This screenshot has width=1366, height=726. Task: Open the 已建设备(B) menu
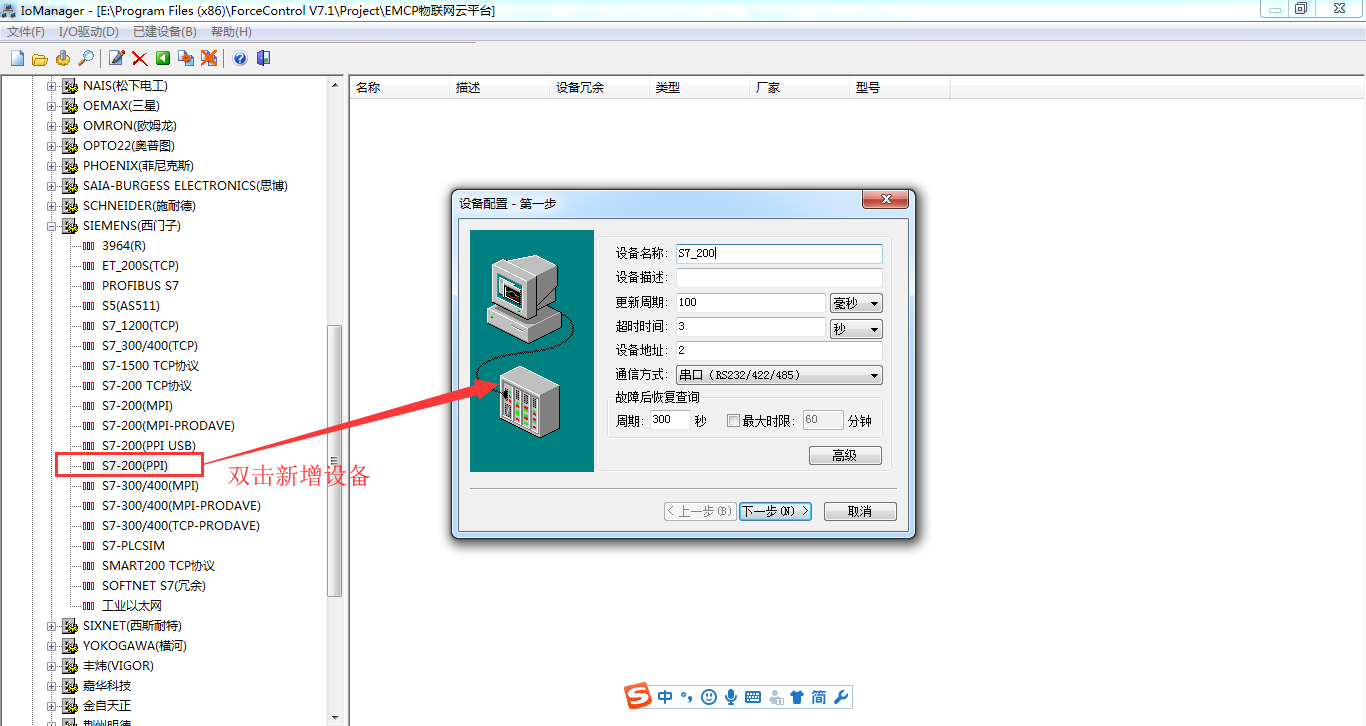165,32
